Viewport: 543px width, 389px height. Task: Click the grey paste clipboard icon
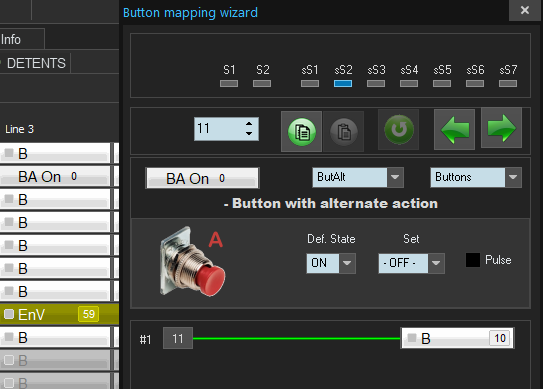click(344, 132)
